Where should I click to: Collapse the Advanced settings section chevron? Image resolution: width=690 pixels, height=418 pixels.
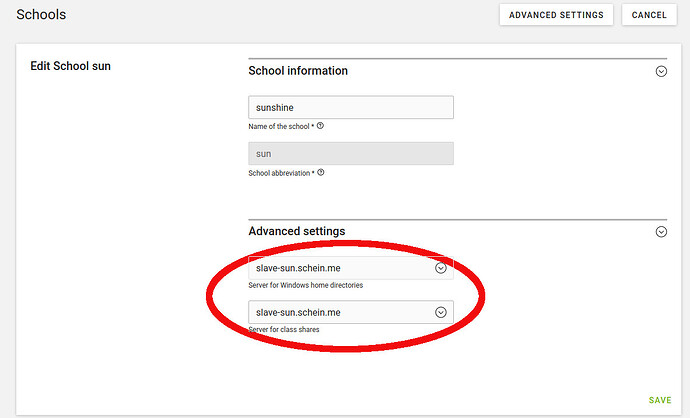660,231
